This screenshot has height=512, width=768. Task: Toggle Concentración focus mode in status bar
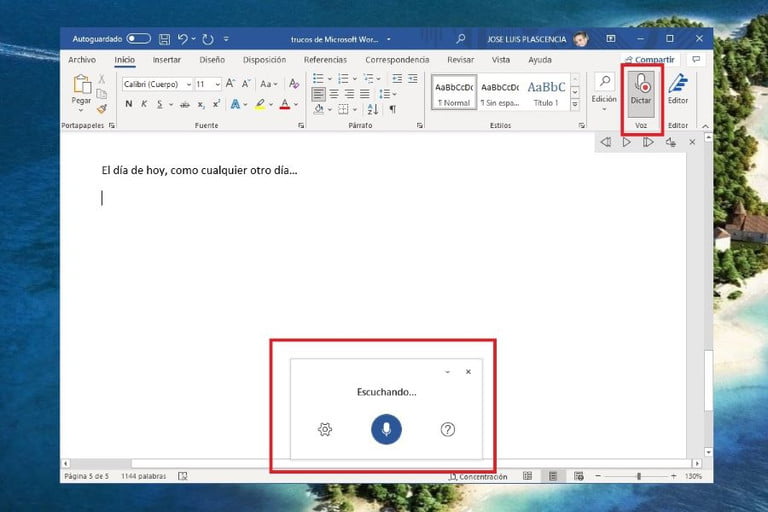click(x=478, y=477)
